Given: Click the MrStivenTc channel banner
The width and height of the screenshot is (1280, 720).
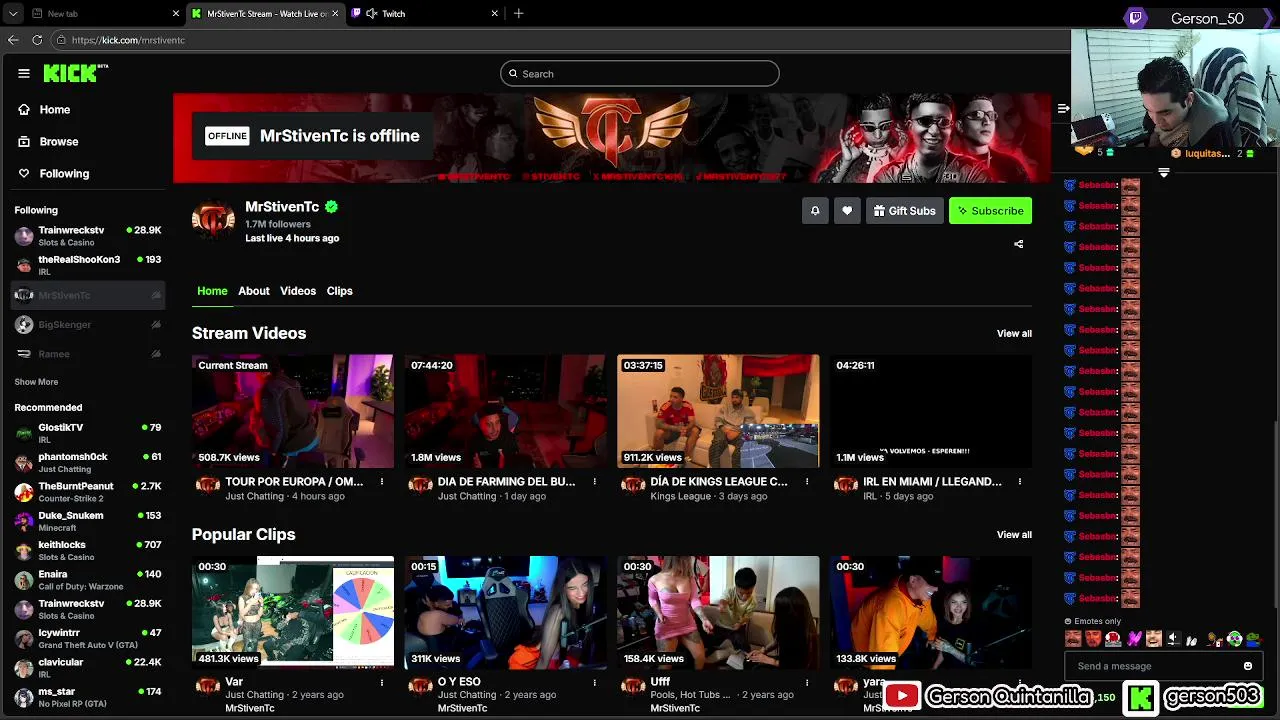Looking at the screenshot, I should [x=612, y=139].
